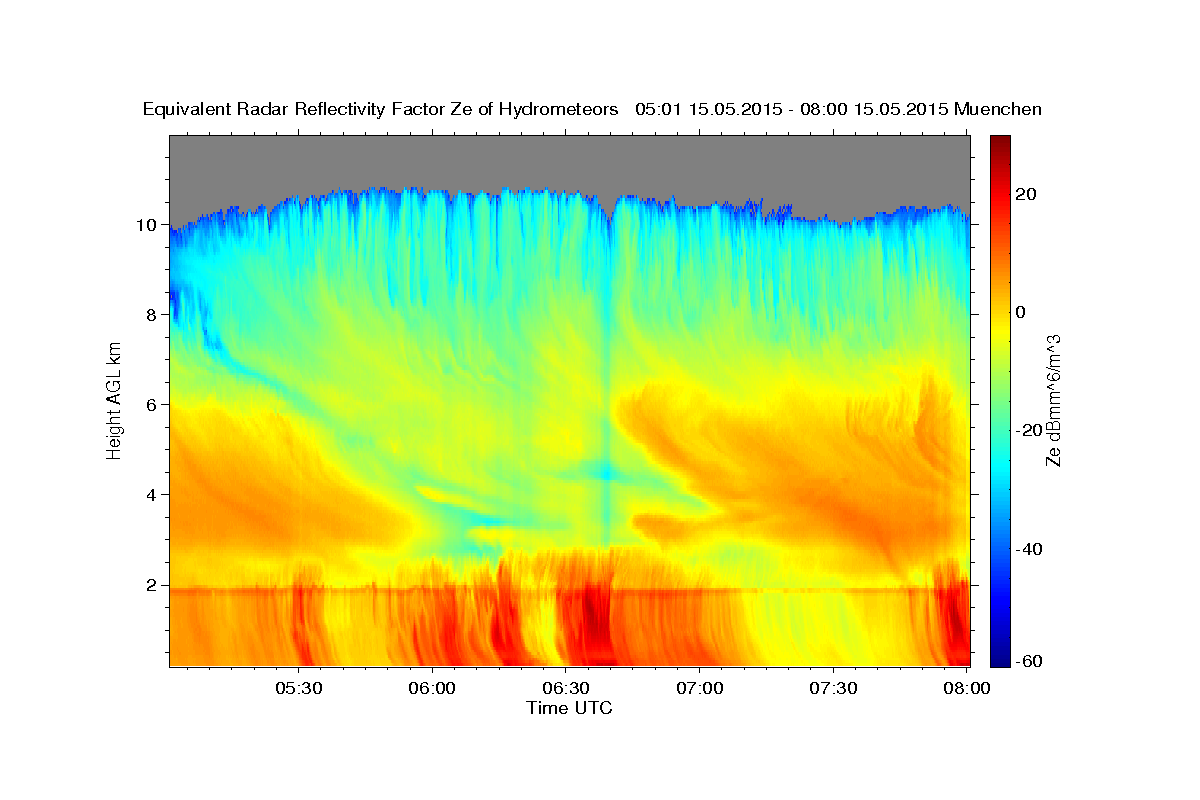
Task: Click the height tick label '8'
Action: 154,315
